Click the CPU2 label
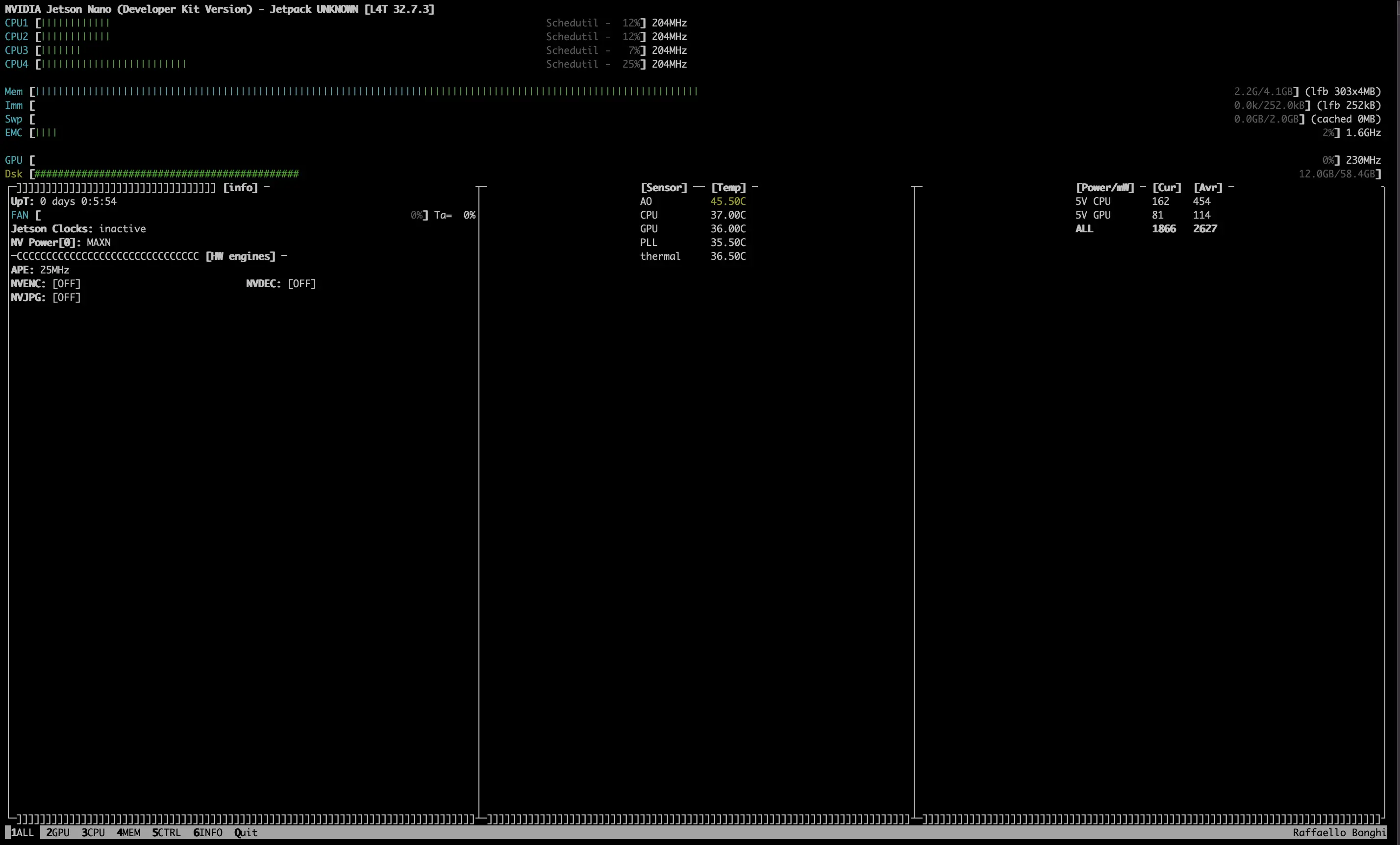 pyautogui.click(x=17, y=36)
